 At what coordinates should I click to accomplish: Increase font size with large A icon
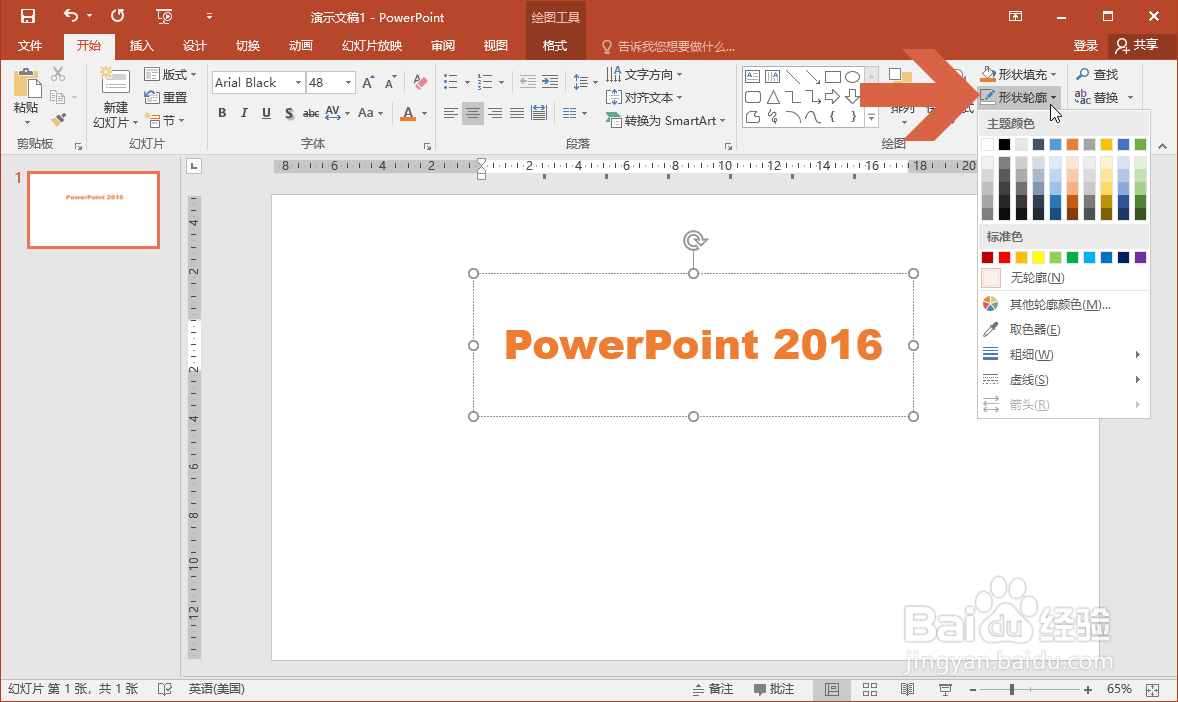367,83
